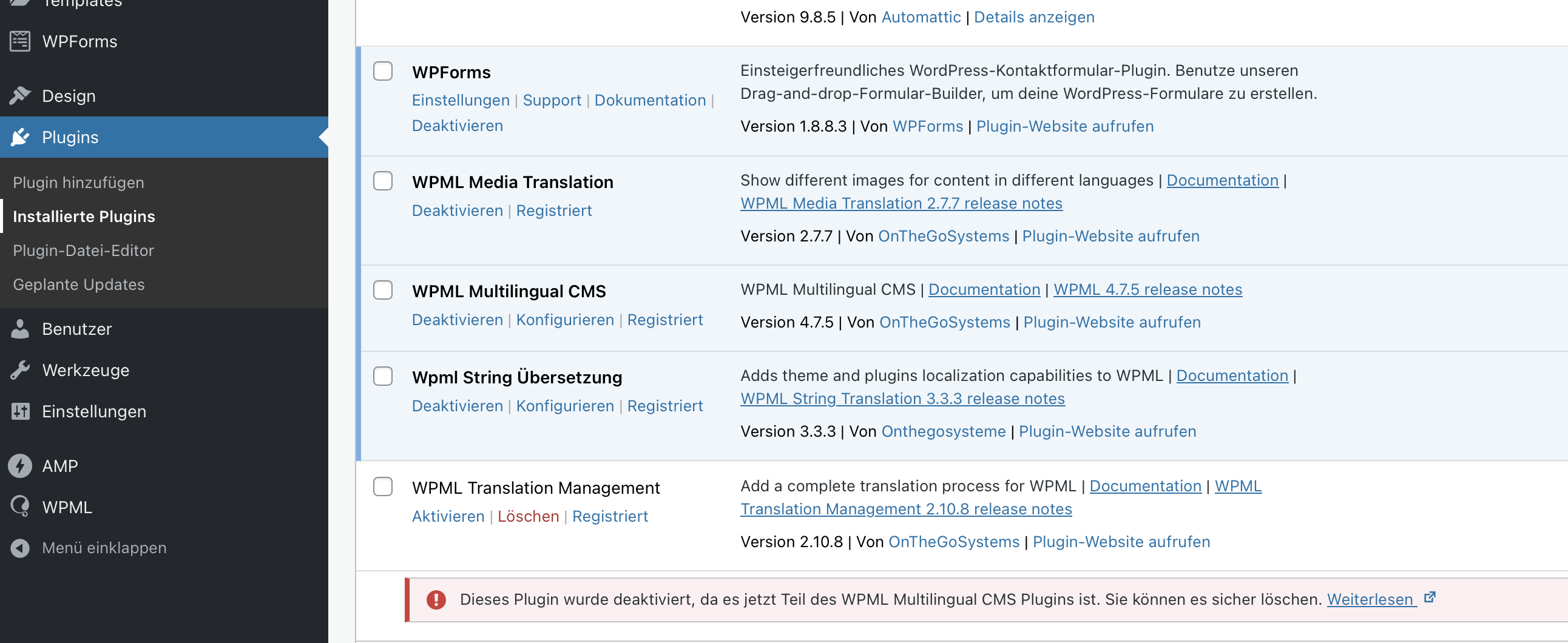Open WPML Media Translation Documentation link
1568x643 pixels.
(x=1222, y=180)
